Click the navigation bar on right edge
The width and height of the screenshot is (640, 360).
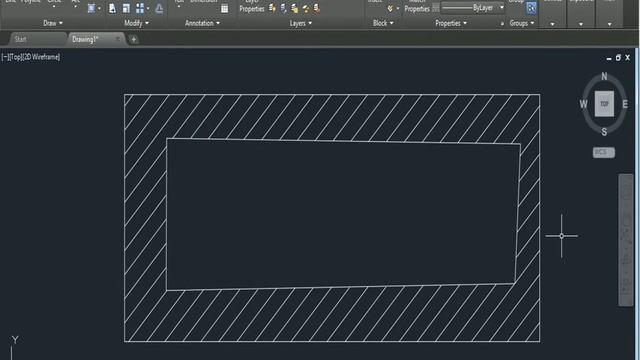pos(626,240)
